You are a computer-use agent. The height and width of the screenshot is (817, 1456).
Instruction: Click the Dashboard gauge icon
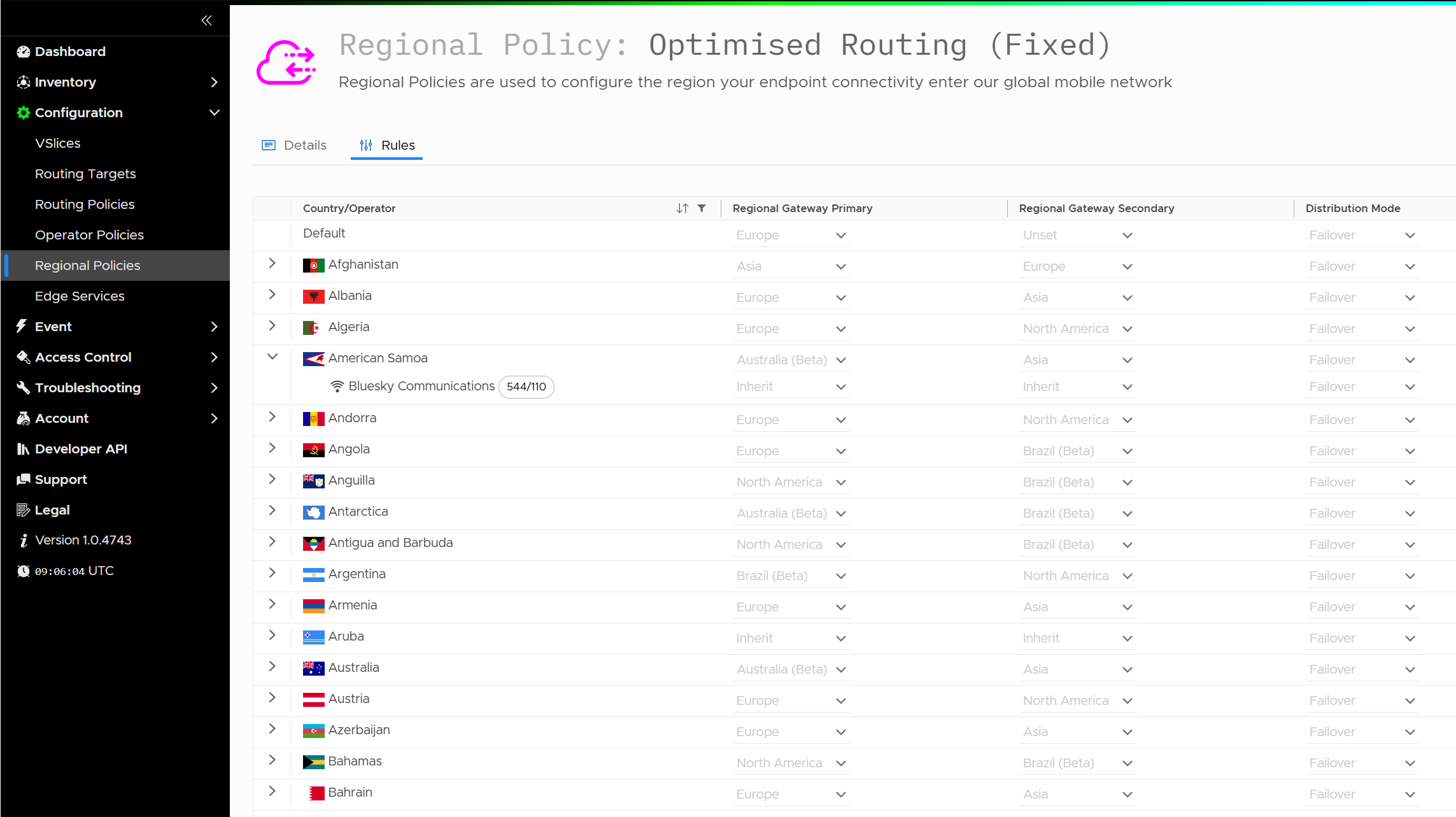pos(24,52)
